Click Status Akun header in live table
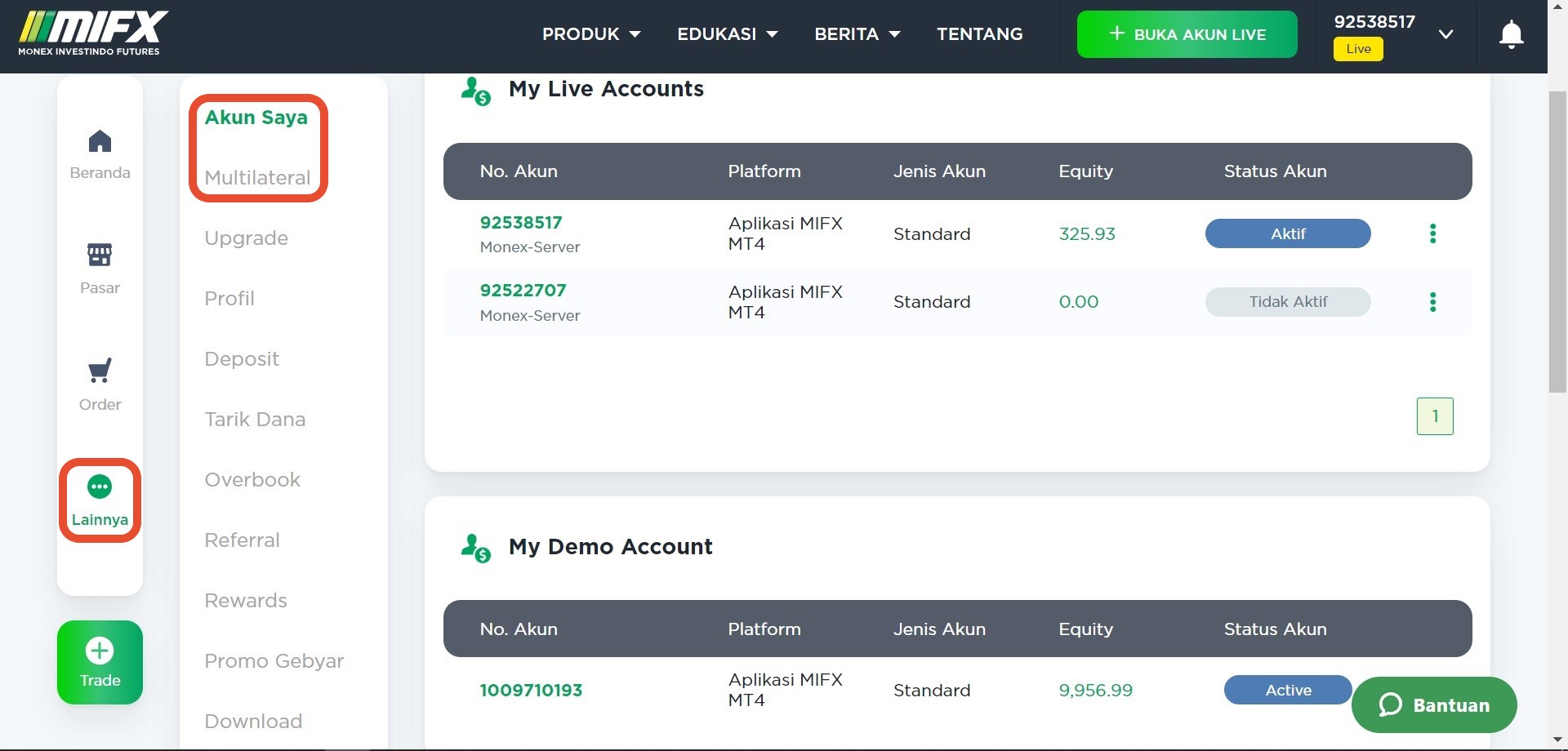The image size is (1568, 751). (1275, 171)
